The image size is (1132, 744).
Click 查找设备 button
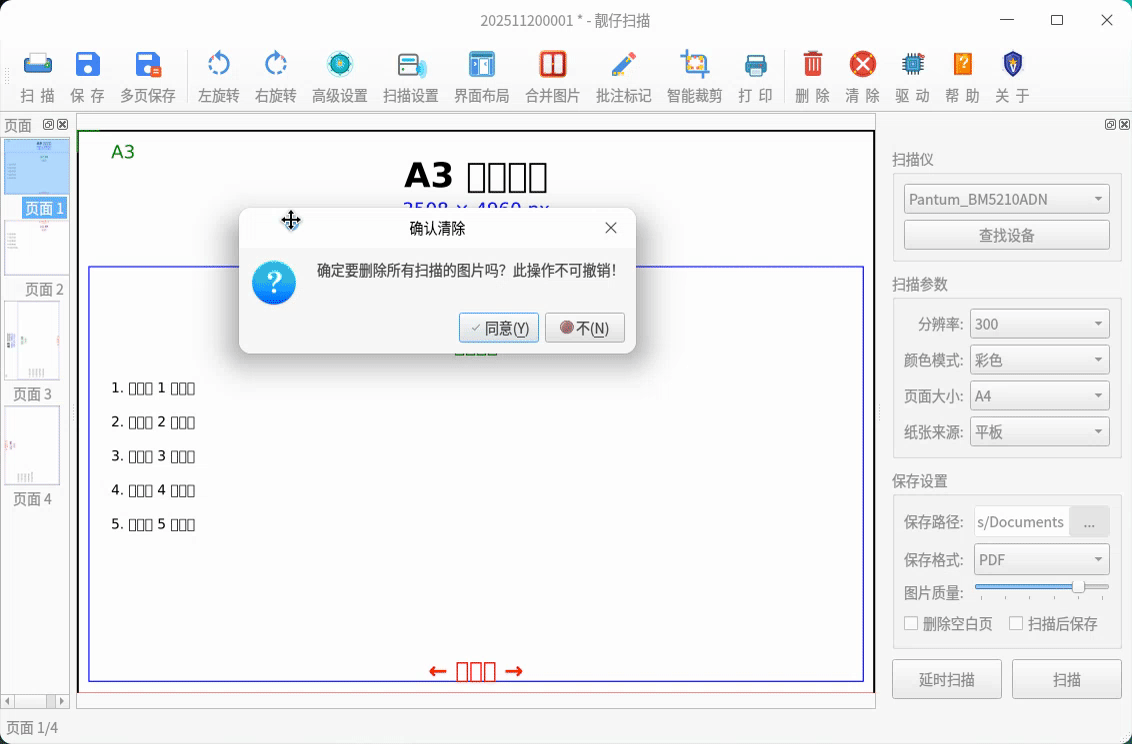point(1006,235)
